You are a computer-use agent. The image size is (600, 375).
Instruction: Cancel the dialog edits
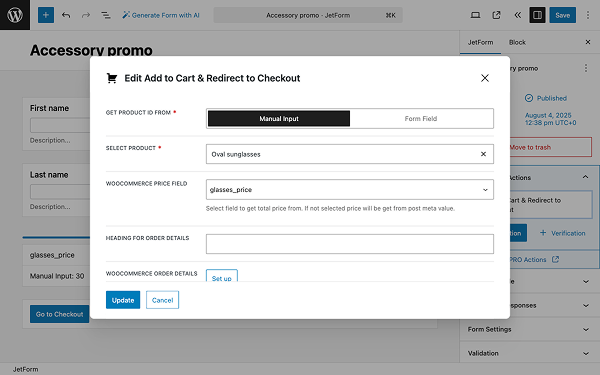pyautogui.click(x=162, y=300)
